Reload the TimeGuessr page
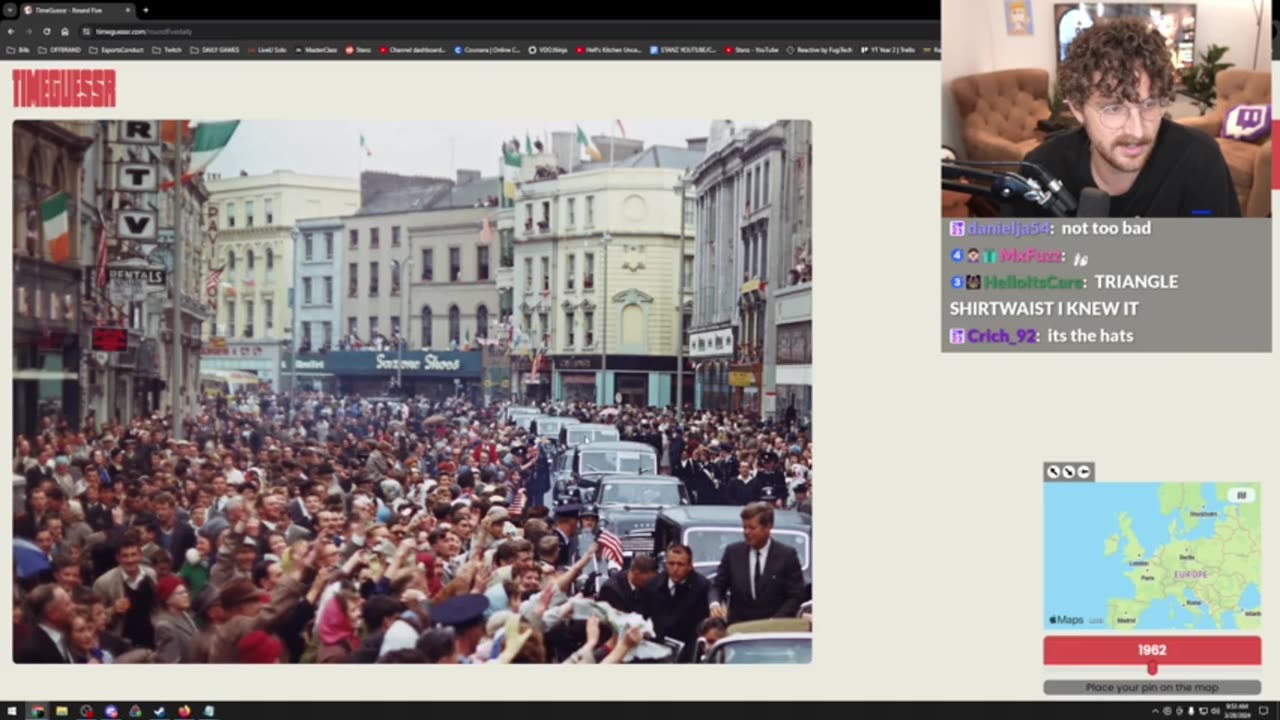 (47, 31)
